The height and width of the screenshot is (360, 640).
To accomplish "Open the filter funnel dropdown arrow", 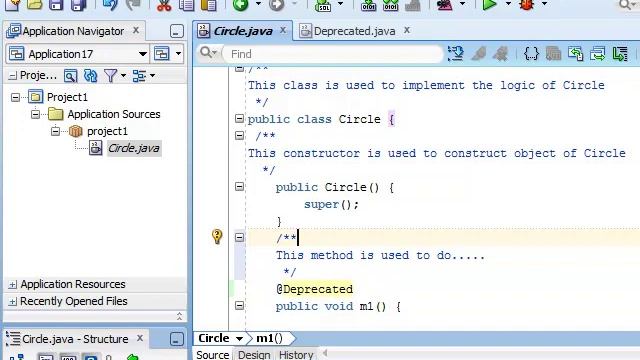I will pos(123,76).
